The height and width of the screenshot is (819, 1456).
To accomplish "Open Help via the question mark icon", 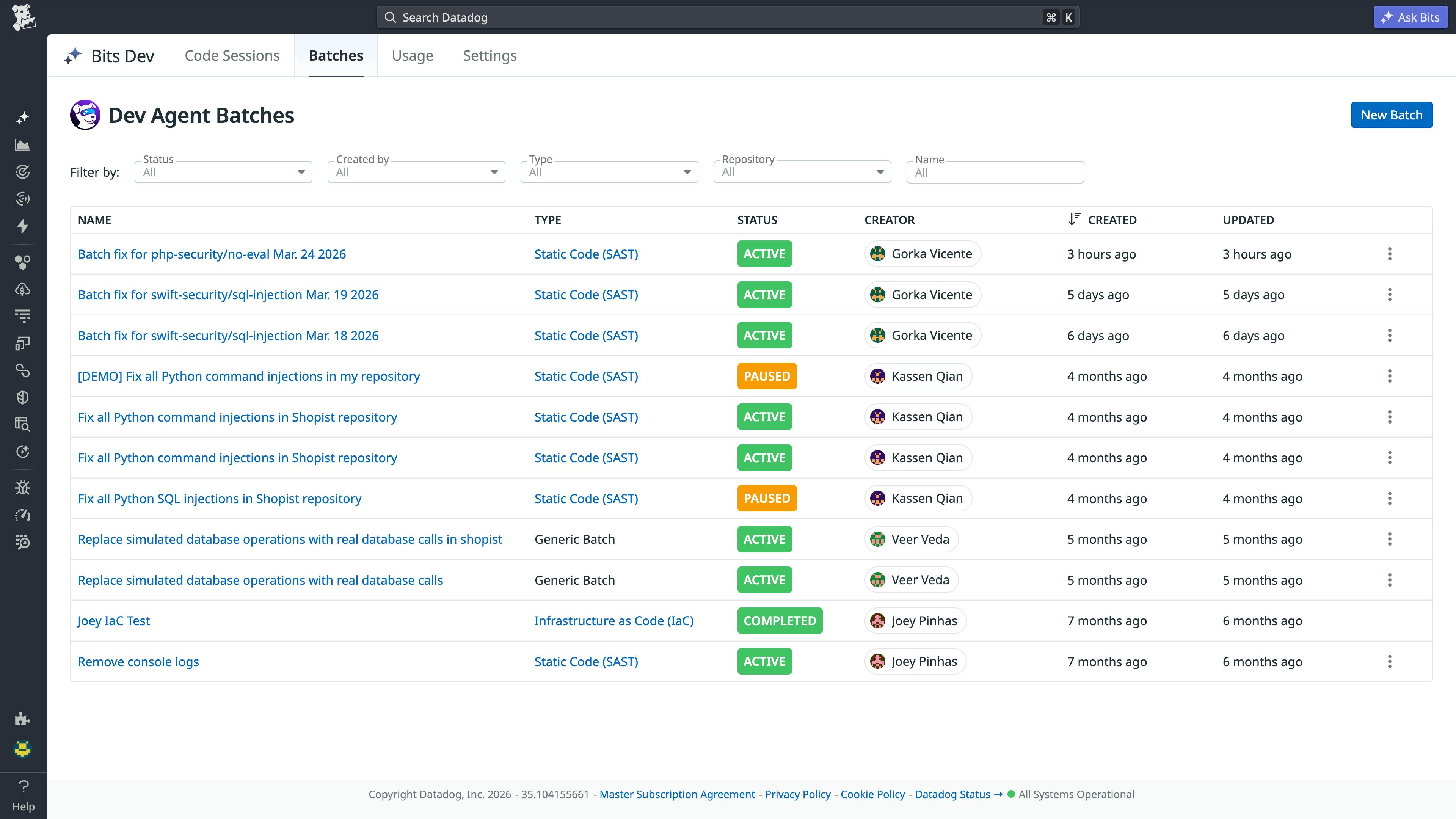I will (x=23, y=786).
